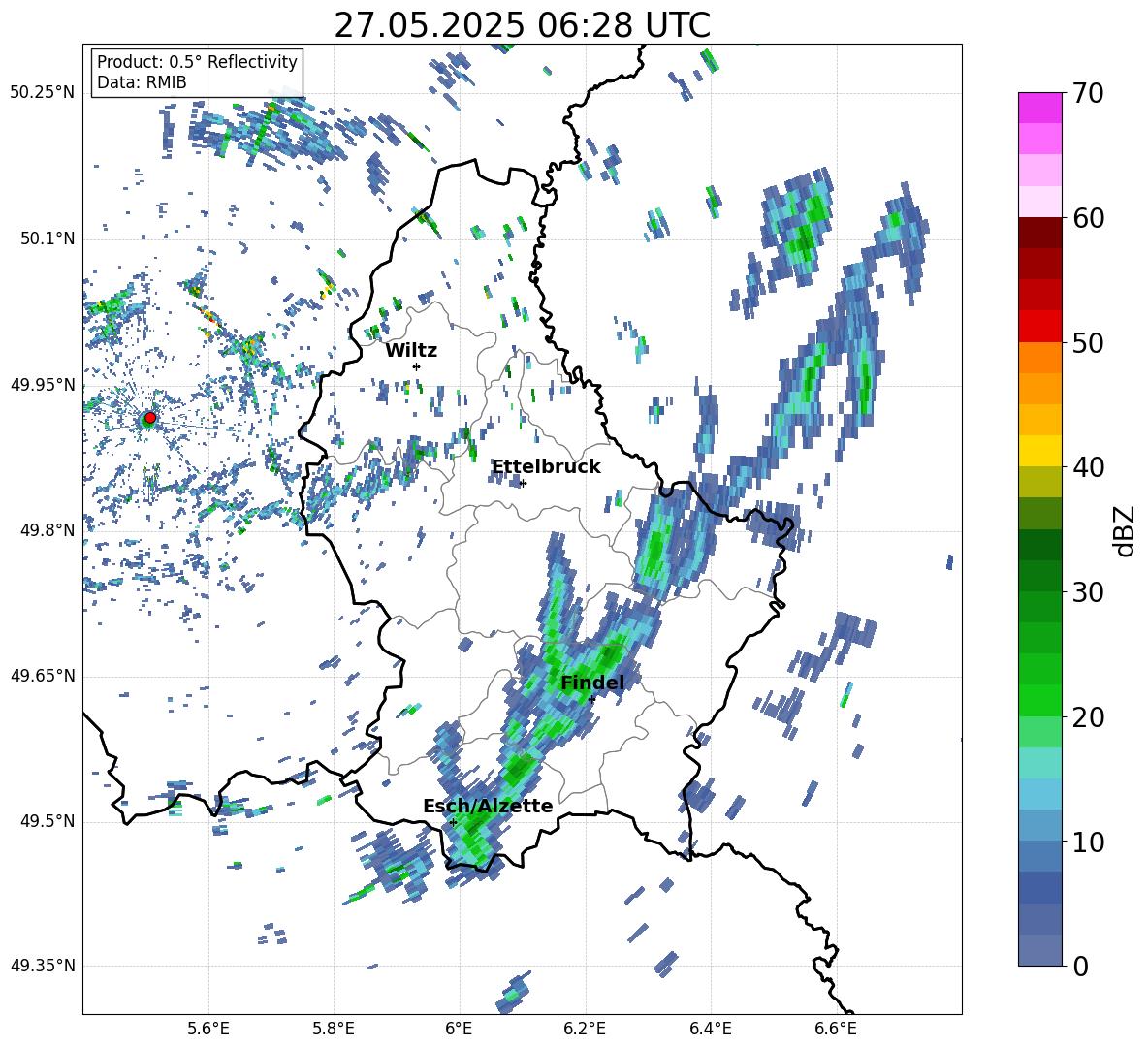Click the 6.6°E longitude label

click(836, 1029)
